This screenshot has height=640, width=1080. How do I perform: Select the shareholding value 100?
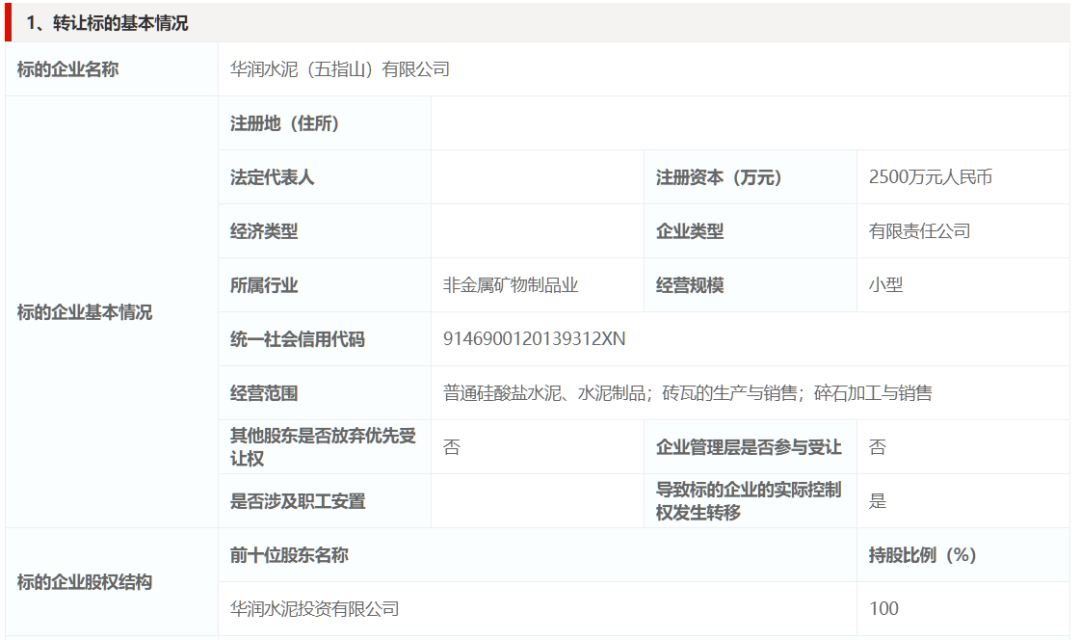(884, 609)
